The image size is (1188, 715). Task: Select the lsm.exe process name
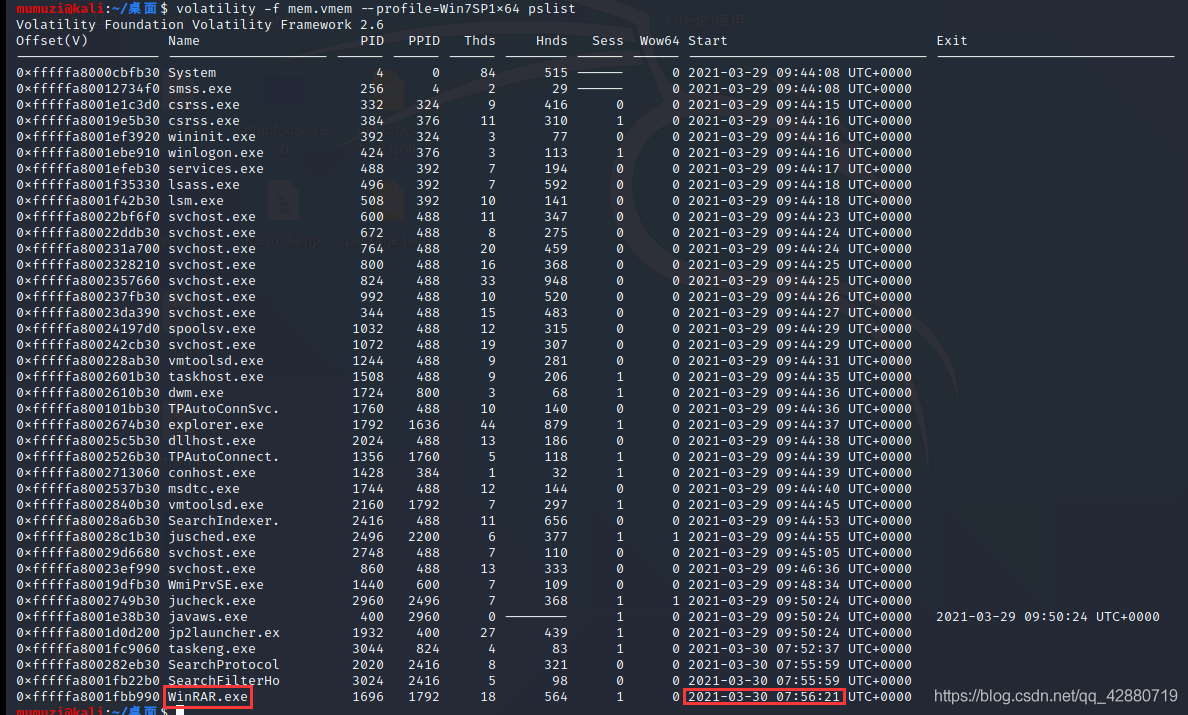tap(196, 201)
